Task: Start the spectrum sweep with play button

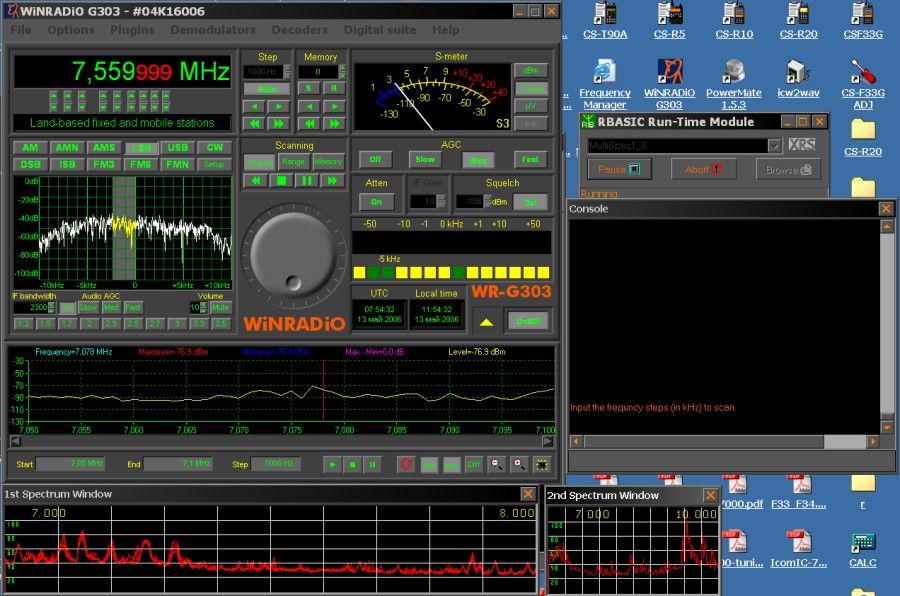Action: (x=332, y=464)
